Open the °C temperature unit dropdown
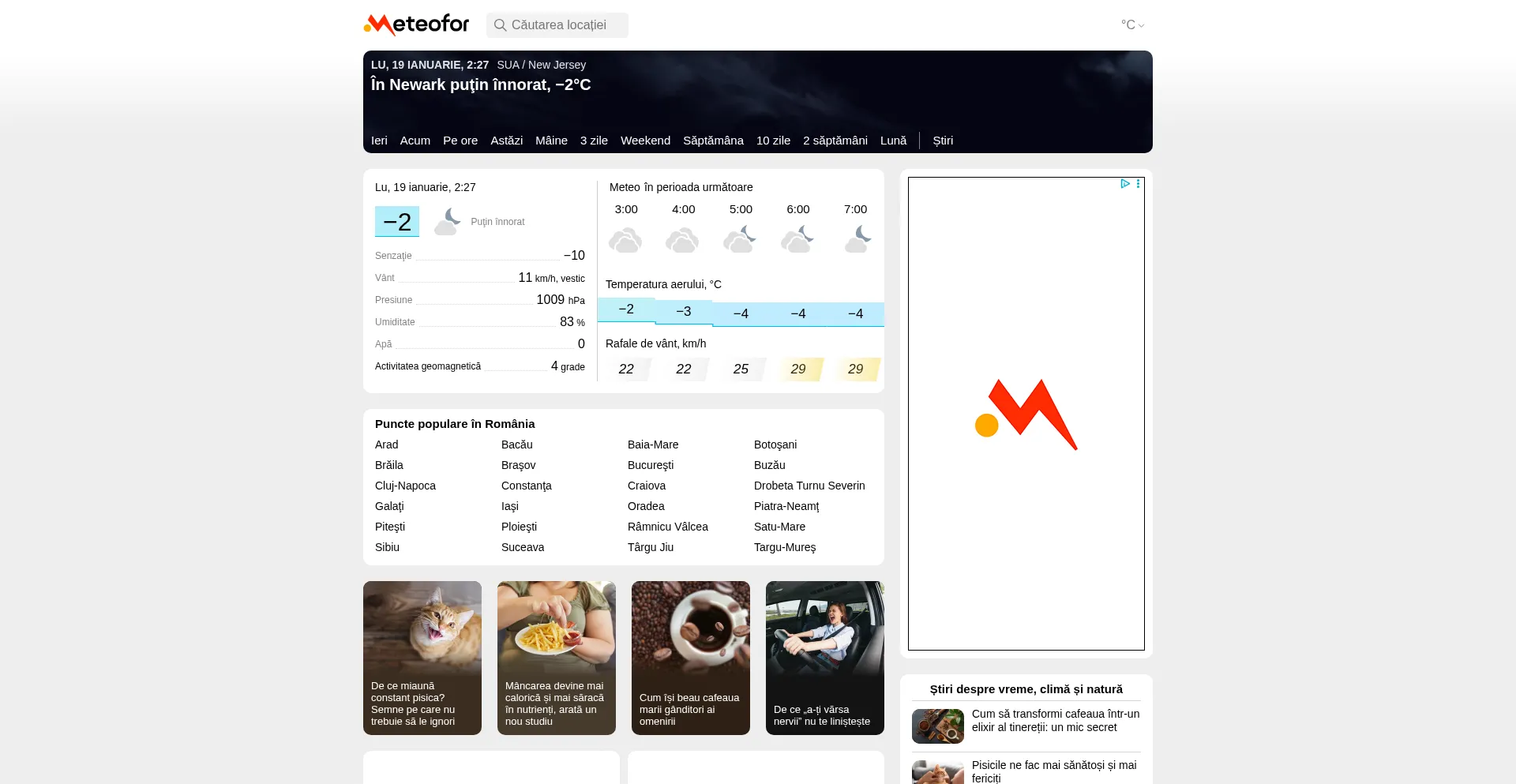 tap(1131, 24)
